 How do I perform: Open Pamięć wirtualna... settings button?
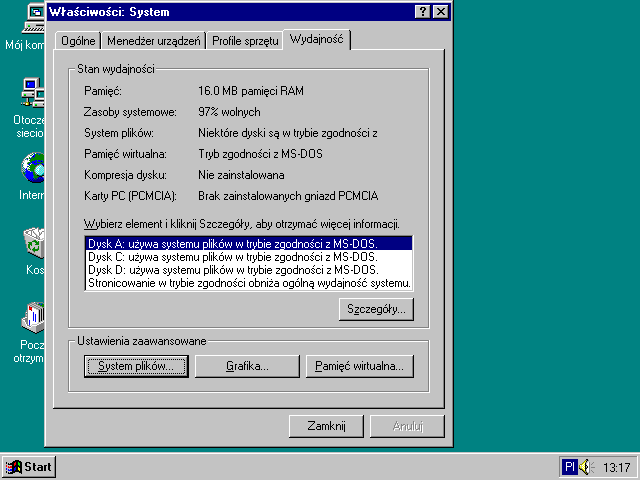pyautogui.click(x=360, y=366)
